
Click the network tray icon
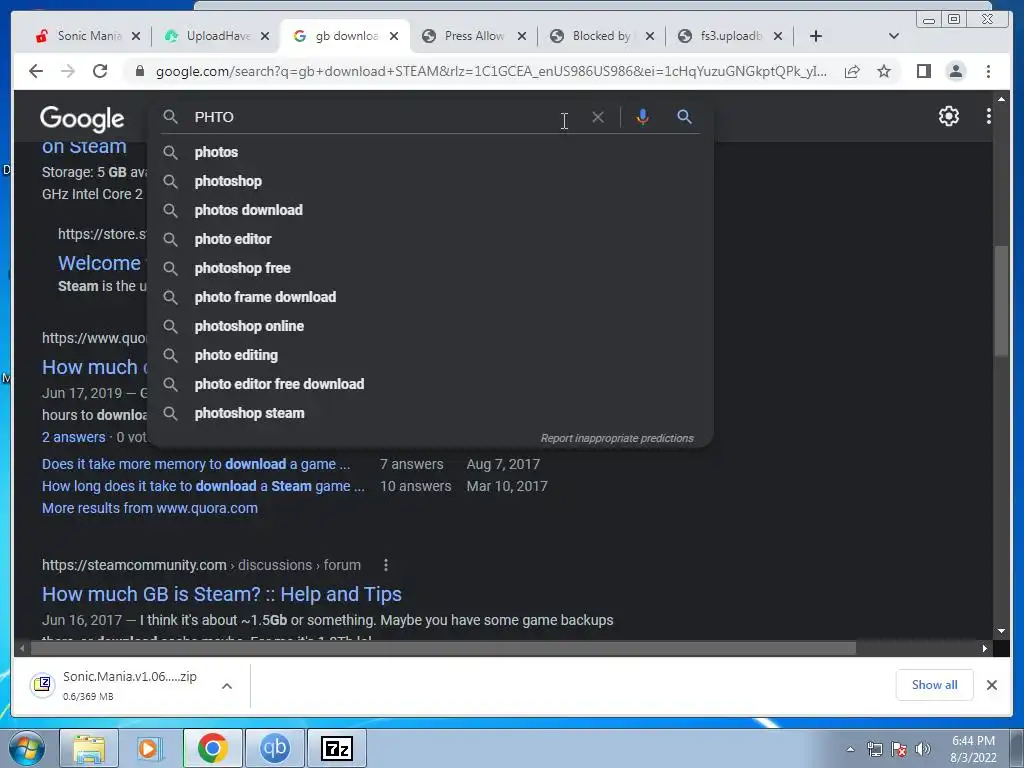pos(874,749)
